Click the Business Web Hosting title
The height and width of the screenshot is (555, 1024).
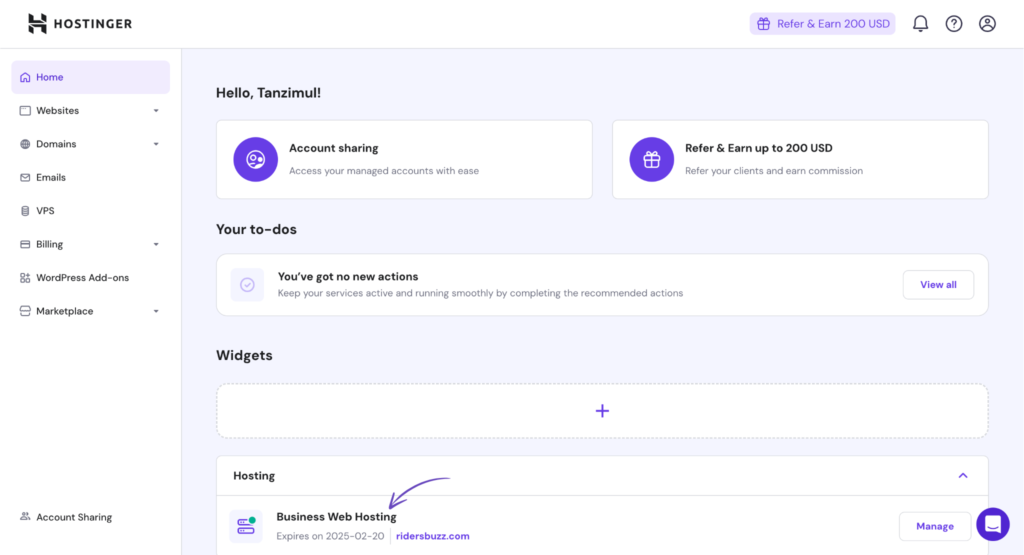336,516
